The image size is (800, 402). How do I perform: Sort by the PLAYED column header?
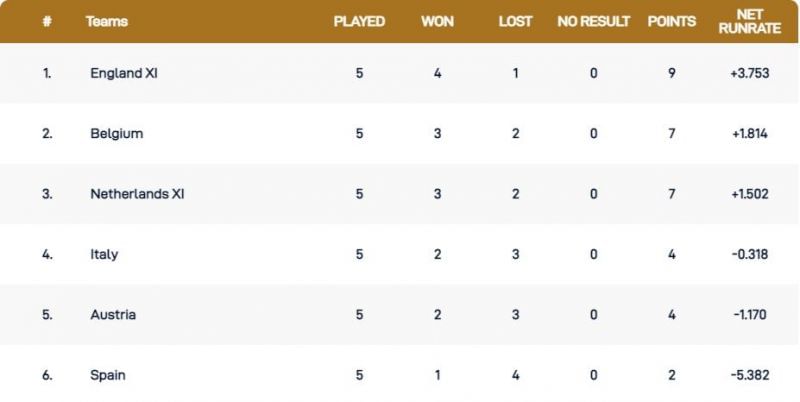[359, 21]
